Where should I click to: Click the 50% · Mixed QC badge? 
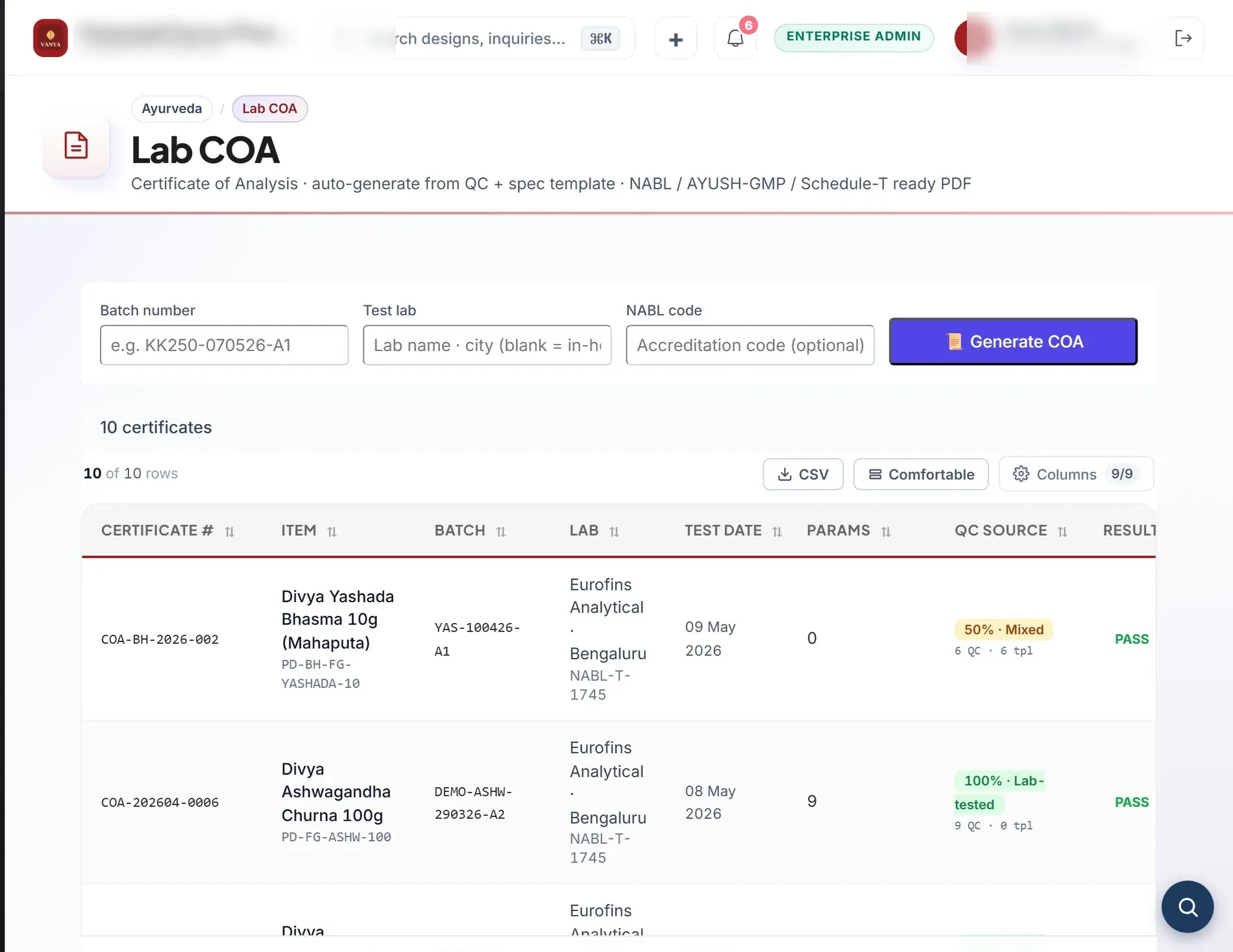click(1004, 629)
